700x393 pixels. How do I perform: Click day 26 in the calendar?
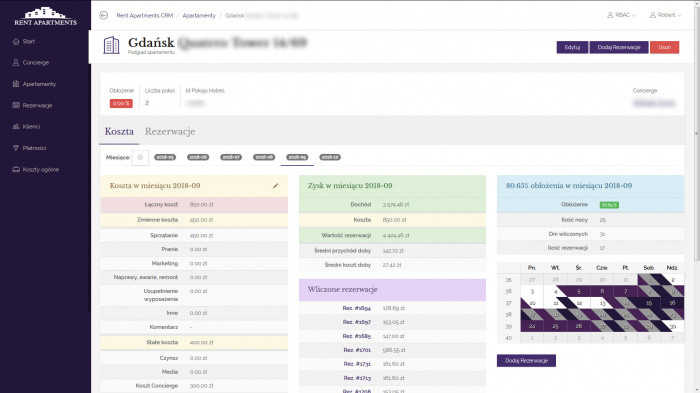[579, 326]
